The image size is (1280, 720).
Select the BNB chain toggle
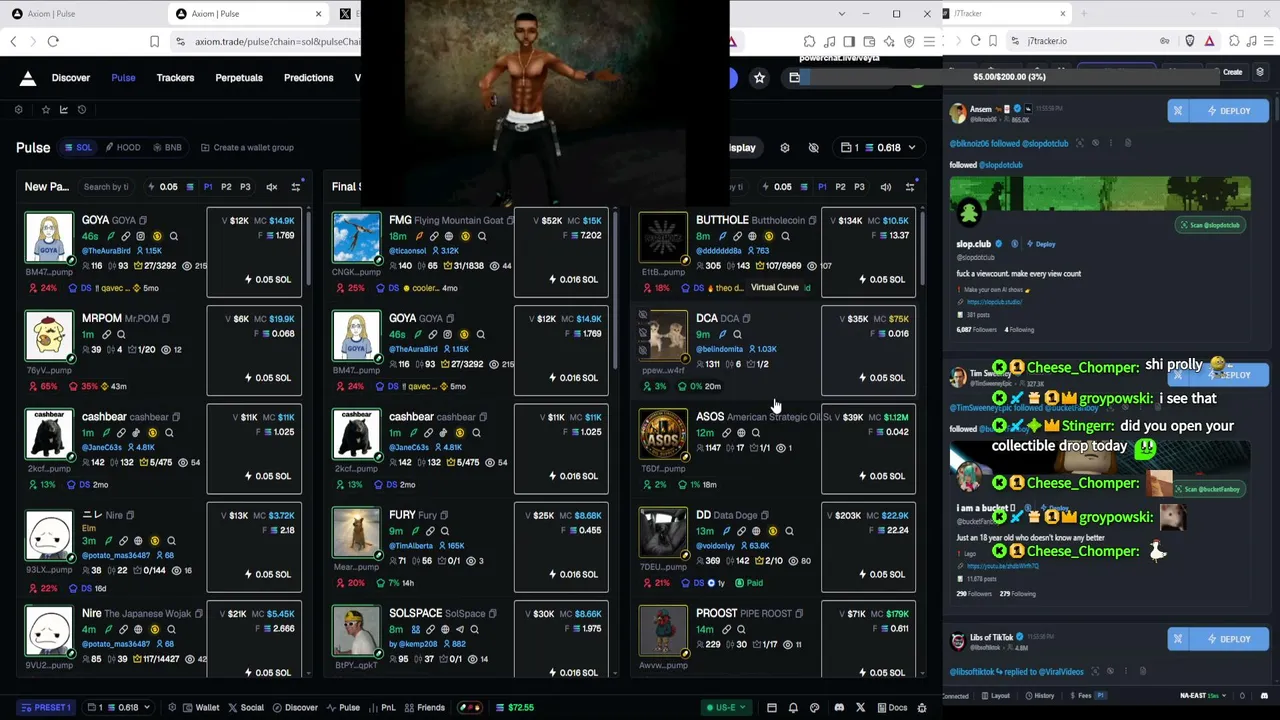[167, 148]
